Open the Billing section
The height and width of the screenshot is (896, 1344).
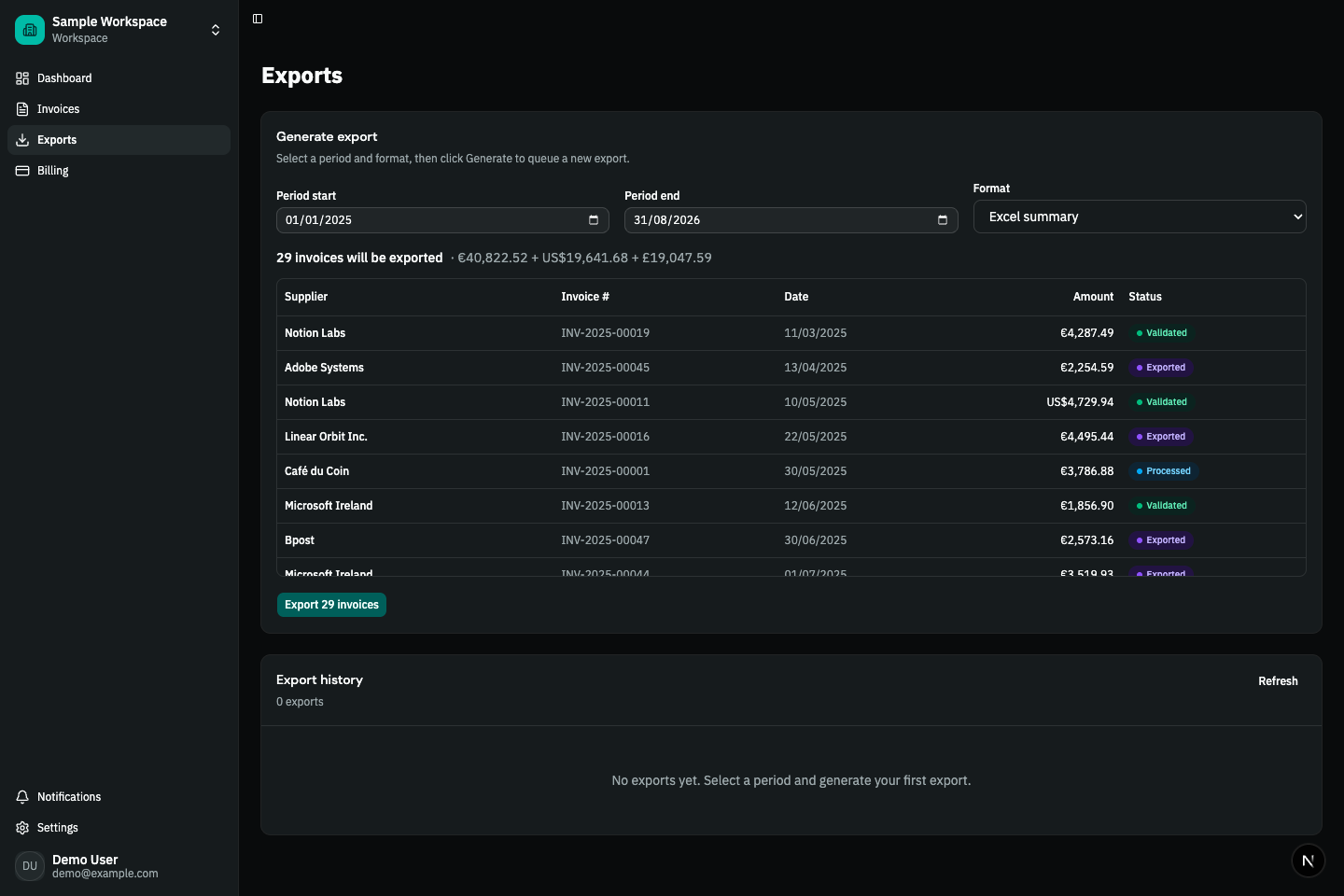119,171
